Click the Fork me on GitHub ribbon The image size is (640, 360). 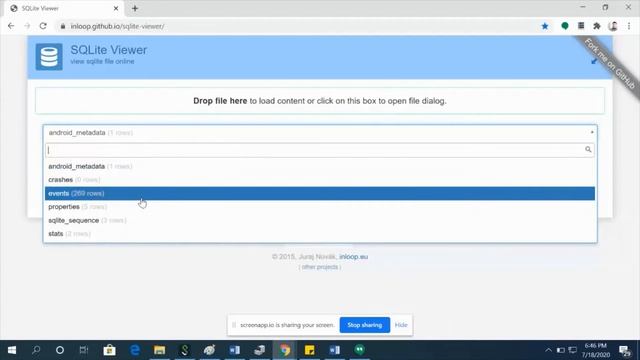pos(609,63)
